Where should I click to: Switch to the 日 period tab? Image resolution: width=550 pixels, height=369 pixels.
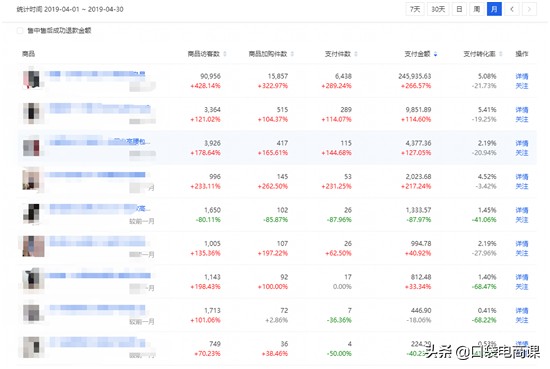(x=459, y=9)
